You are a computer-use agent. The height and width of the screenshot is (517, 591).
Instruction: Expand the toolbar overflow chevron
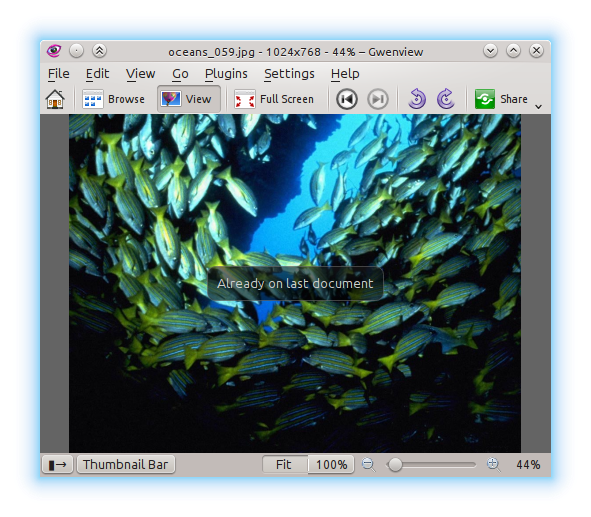coord(539,107)
